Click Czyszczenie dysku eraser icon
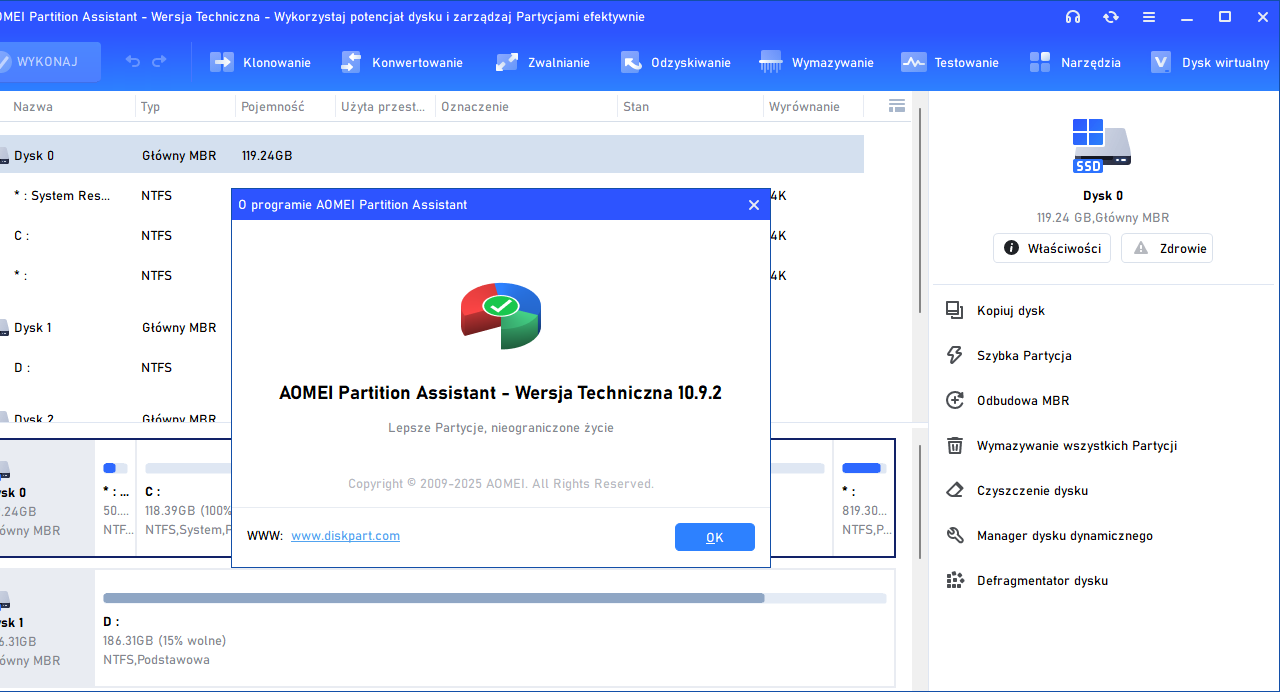This screenshot has width=1280, height=692. (955, 490)
